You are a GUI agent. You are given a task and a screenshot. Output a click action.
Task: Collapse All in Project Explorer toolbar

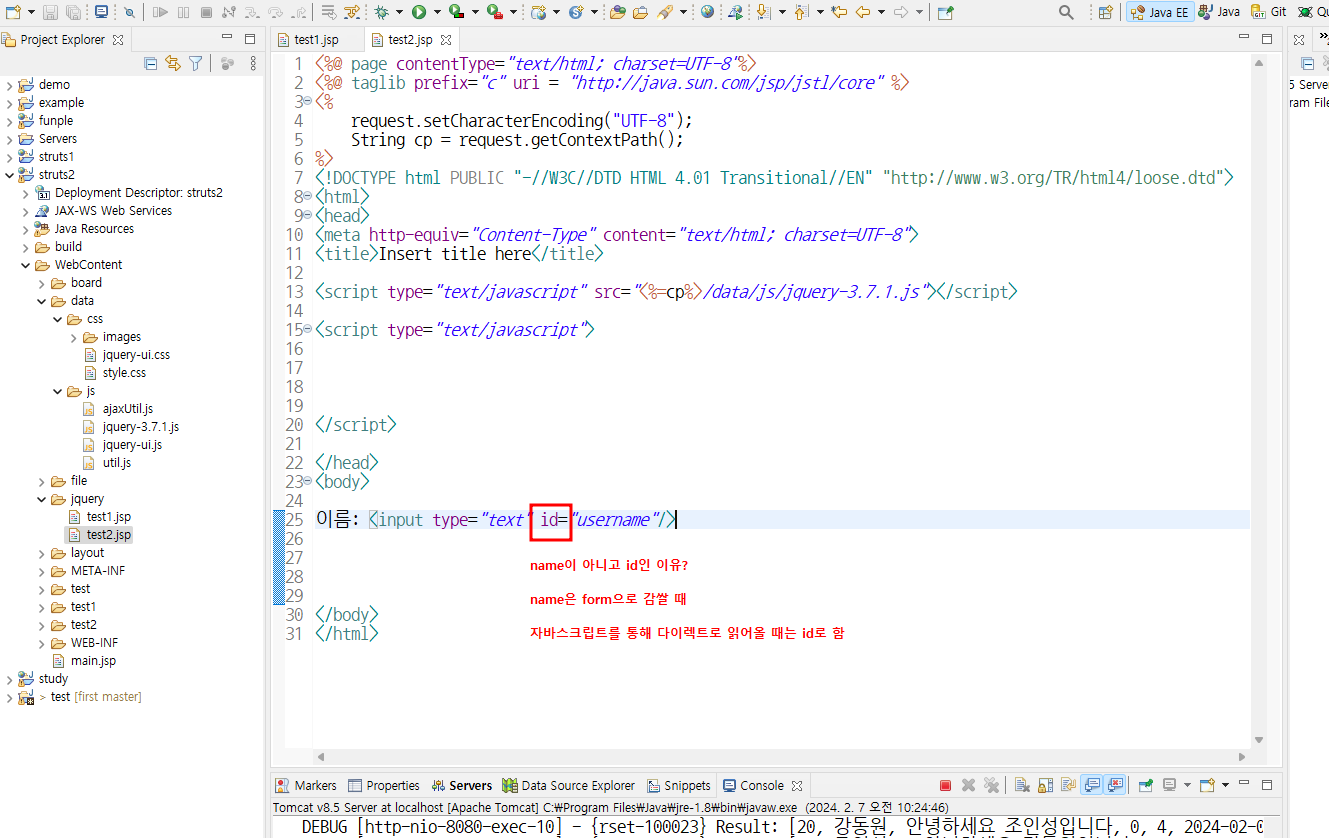[x=150, y=63]
